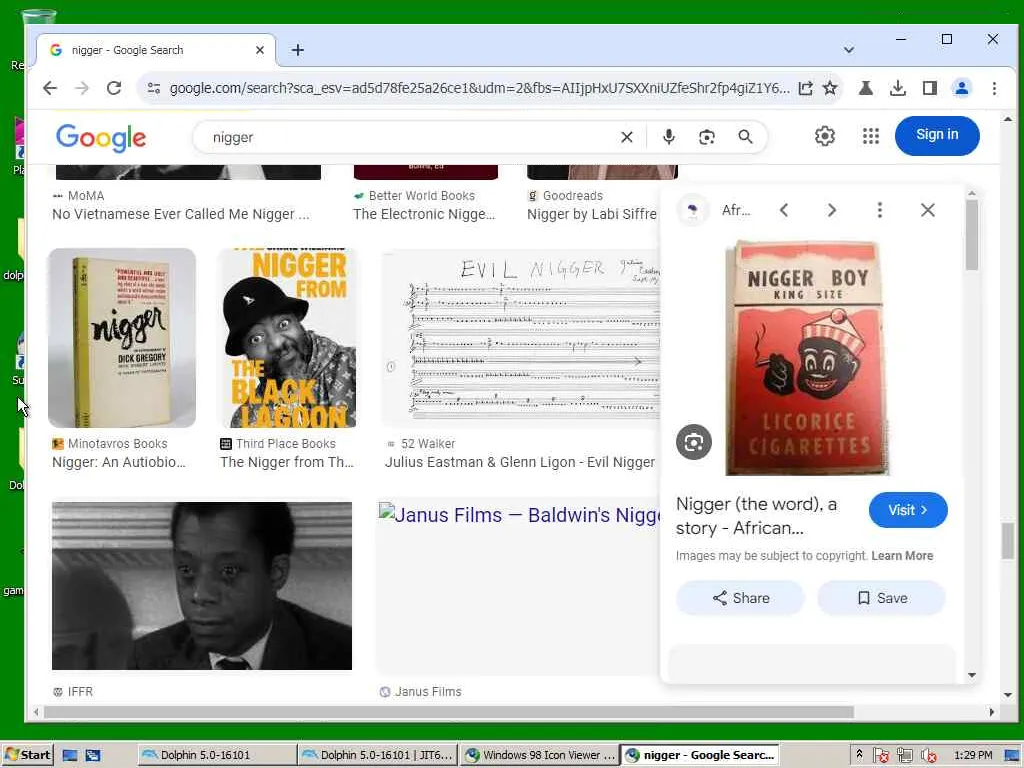Open Google quick settings gear
1024x768 pixels.
825,136
